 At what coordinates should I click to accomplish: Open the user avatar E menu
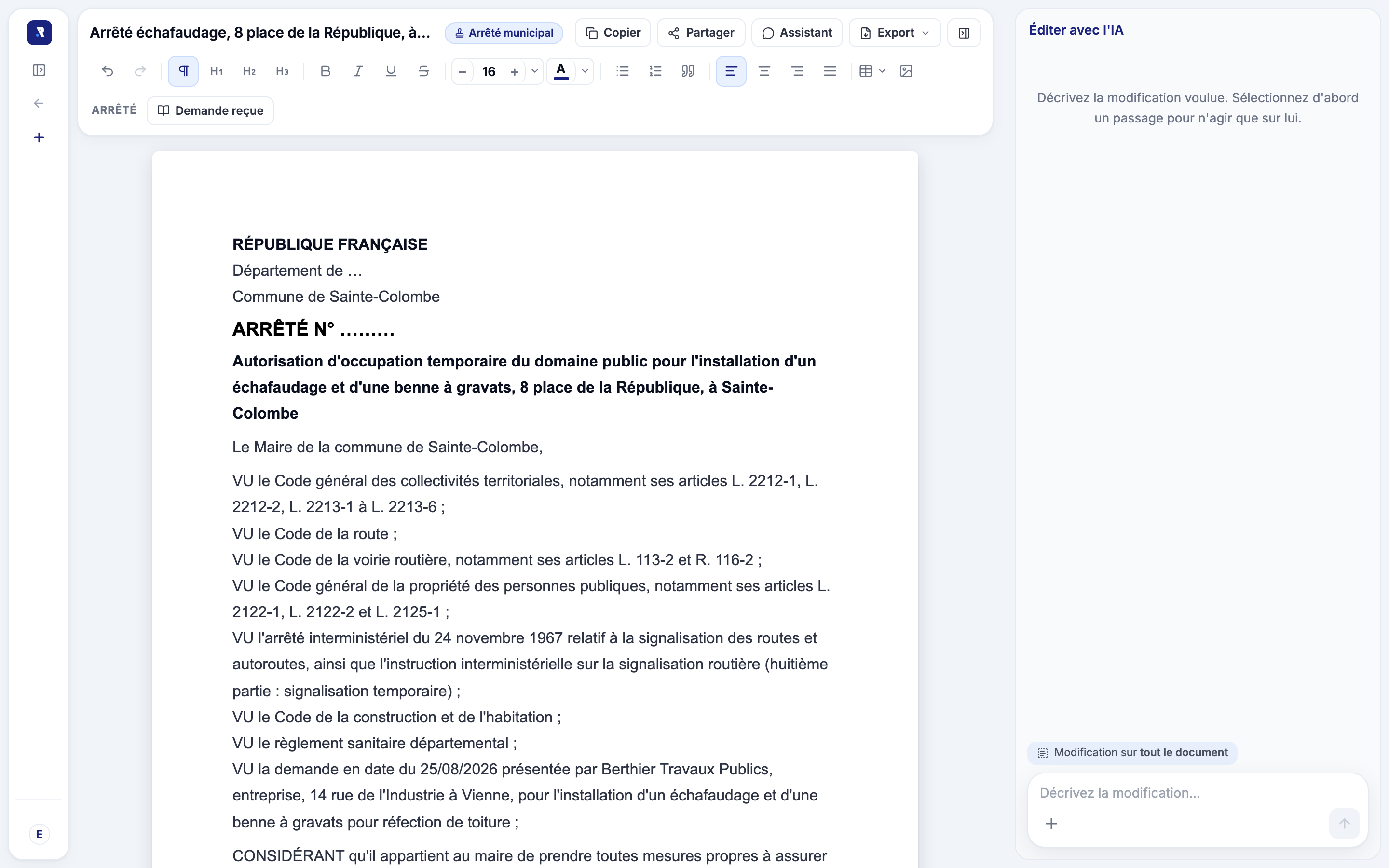tap(39, 834)
